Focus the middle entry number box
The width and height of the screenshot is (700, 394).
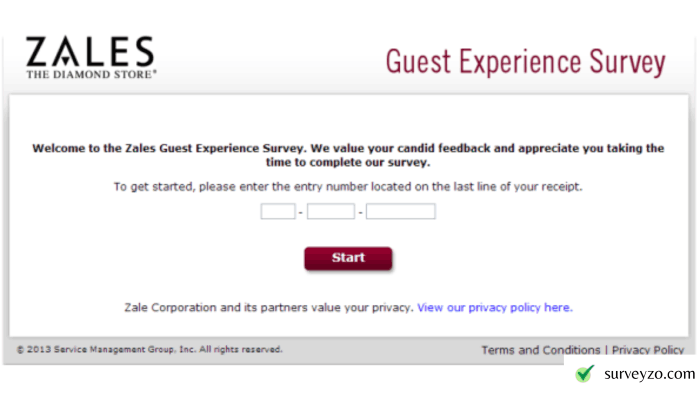point(331,211)
